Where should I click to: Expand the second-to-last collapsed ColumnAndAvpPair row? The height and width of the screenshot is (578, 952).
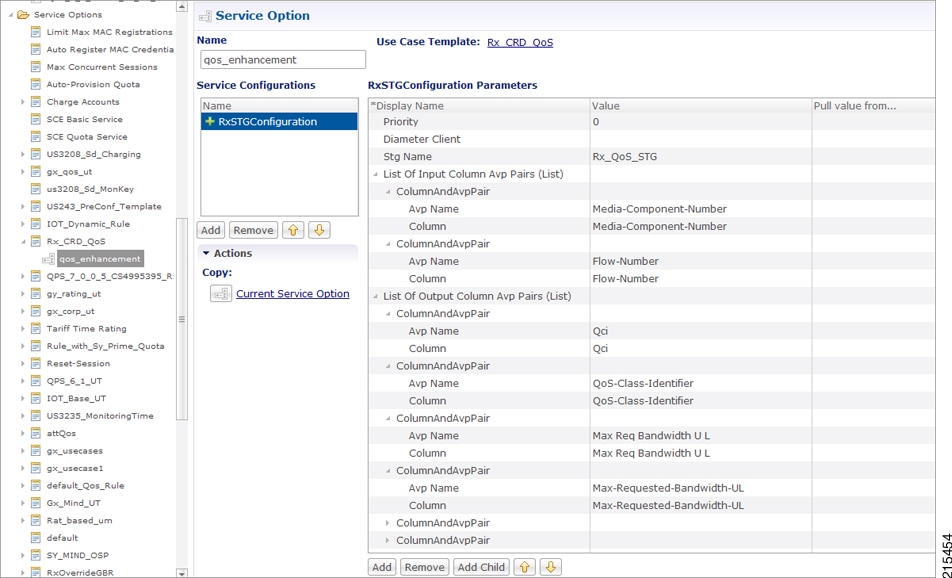389,523
